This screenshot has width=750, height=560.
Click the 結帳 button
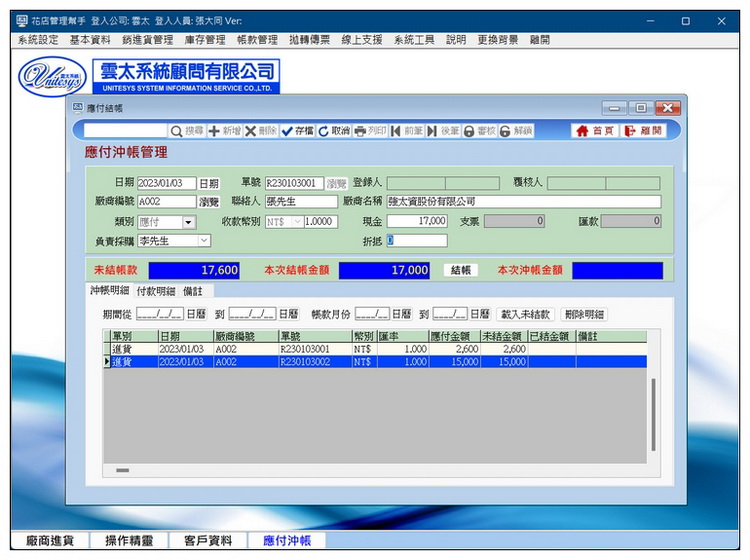[x=460, y=270]
